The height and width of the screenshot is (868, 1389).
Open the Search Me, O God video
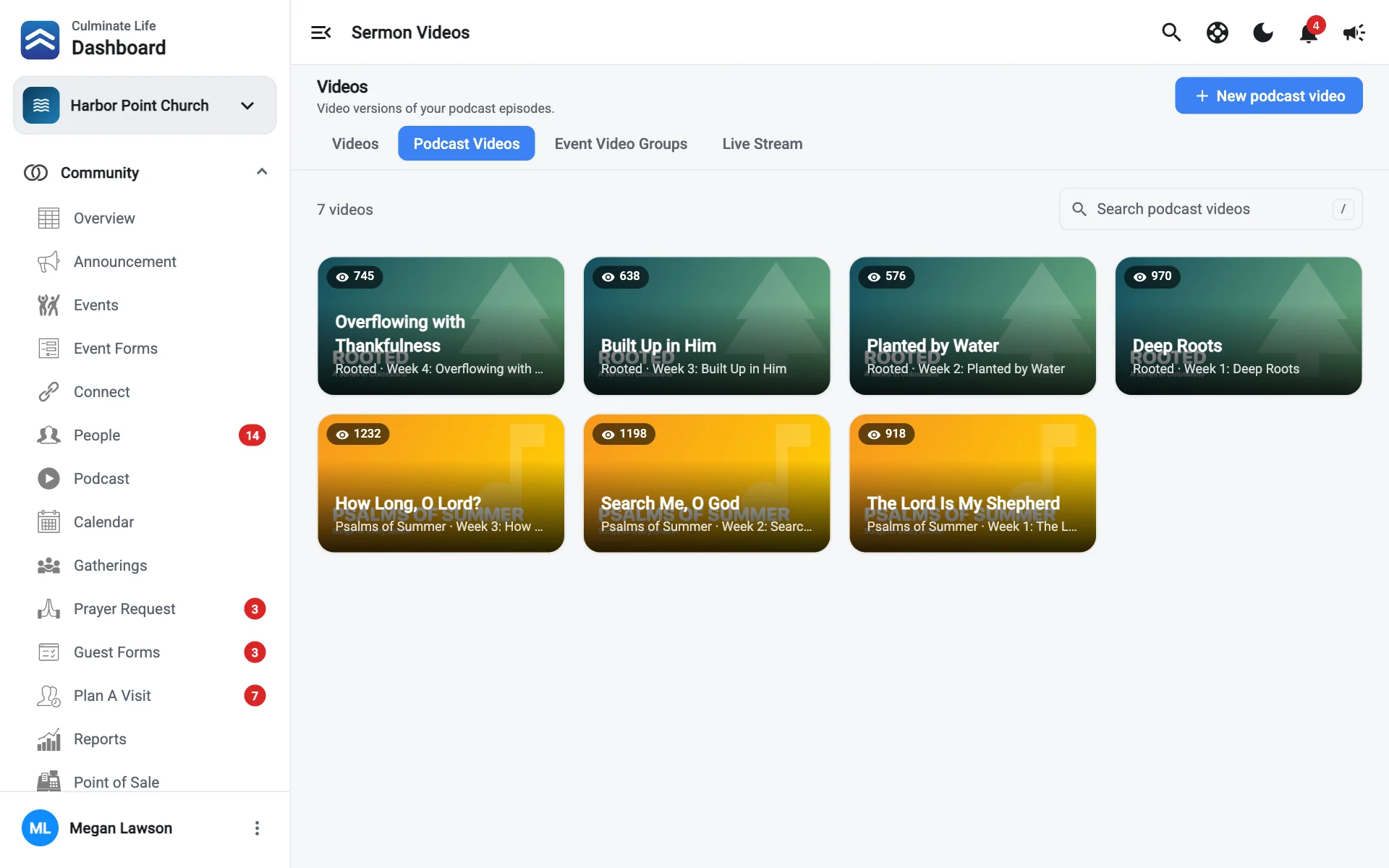point(707,483)
